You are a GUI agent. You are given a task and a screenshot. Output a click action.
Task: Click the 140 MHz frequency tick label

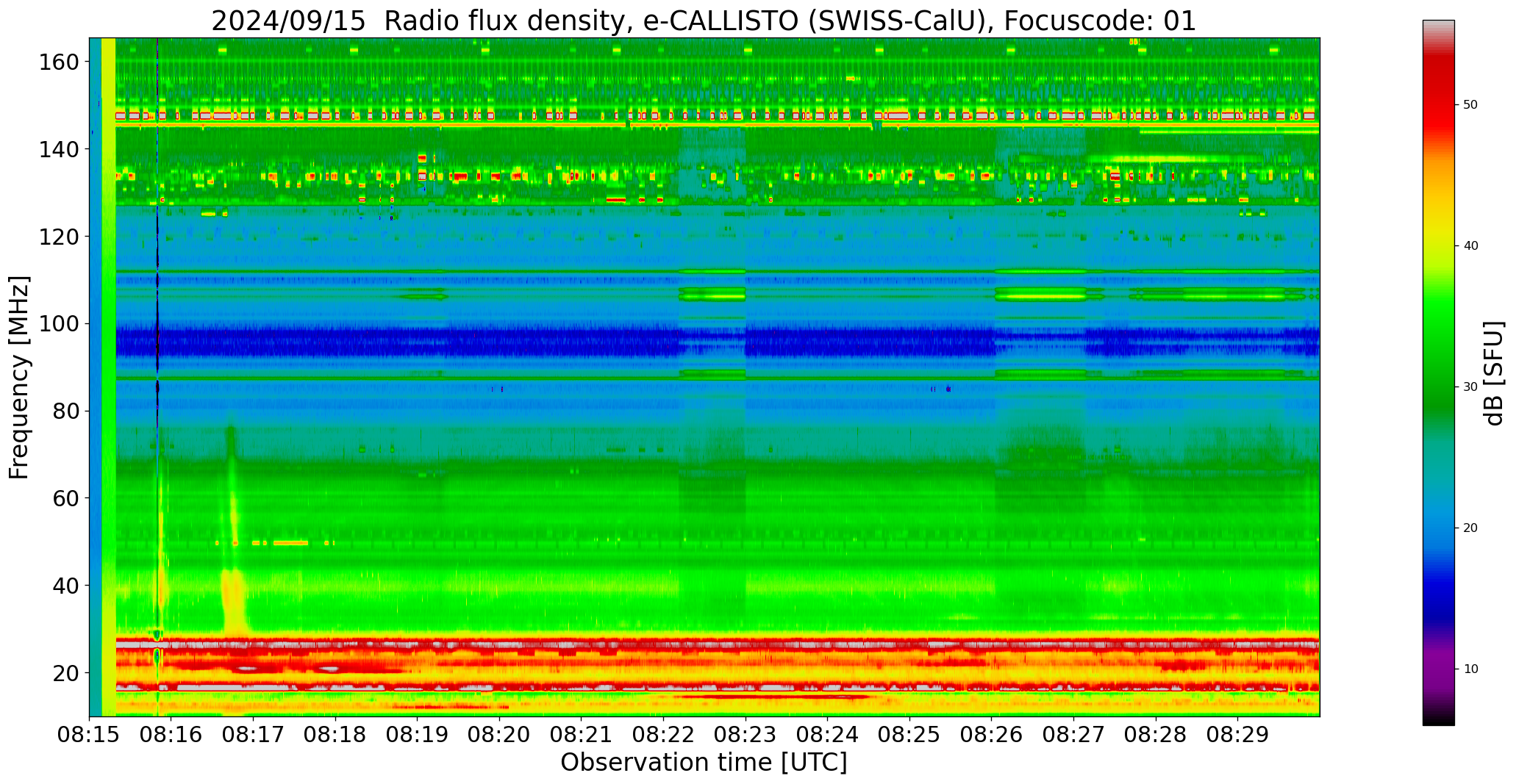pos(59,149)
